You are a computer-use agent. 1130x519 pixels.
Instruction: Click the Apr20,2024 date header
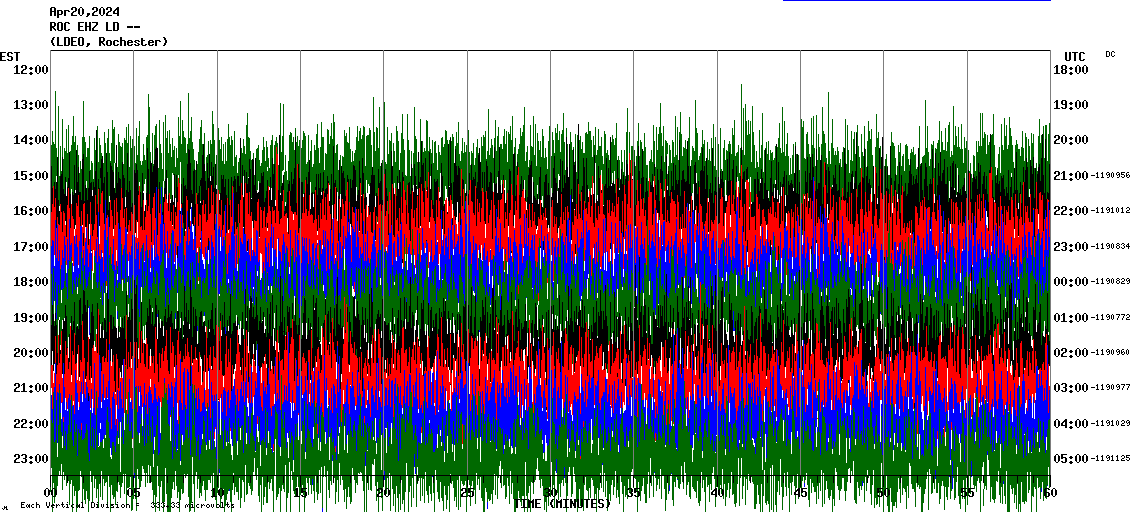click(85, 12)
